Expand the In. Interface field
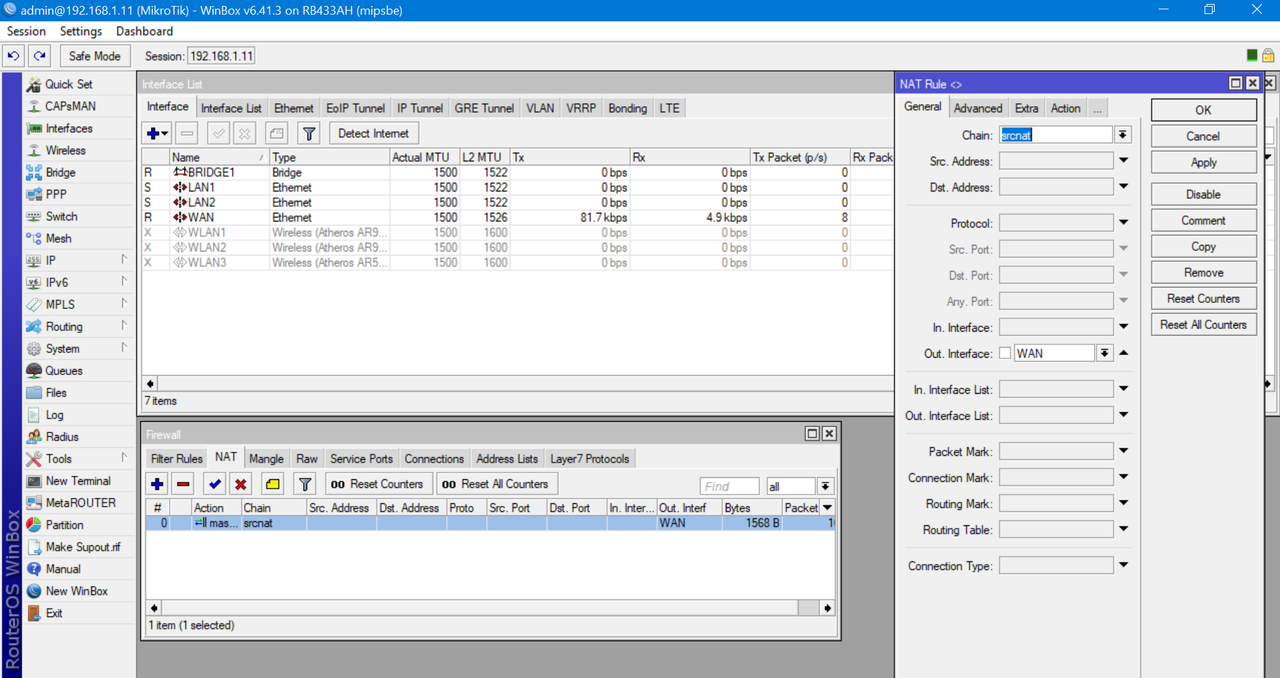 point(1124,327)
